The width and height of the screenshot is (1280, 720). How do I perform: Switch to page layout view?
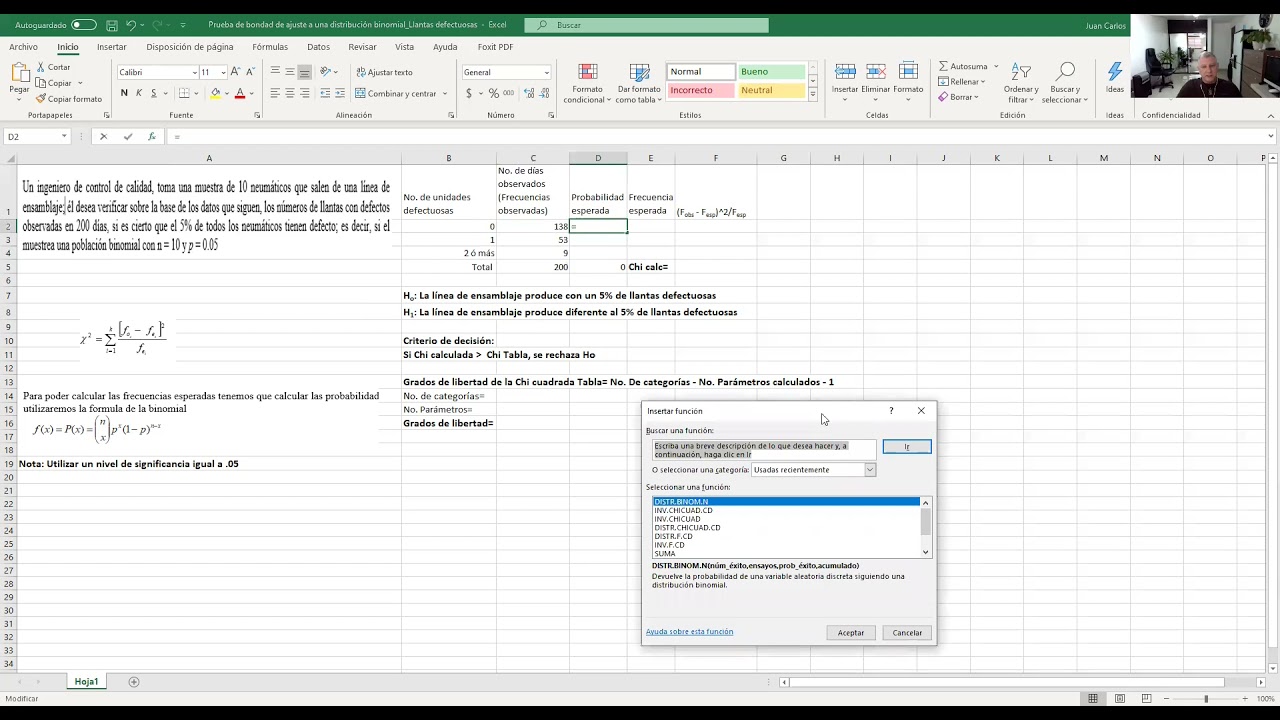pyautogui.click(x=1118, y=698)
